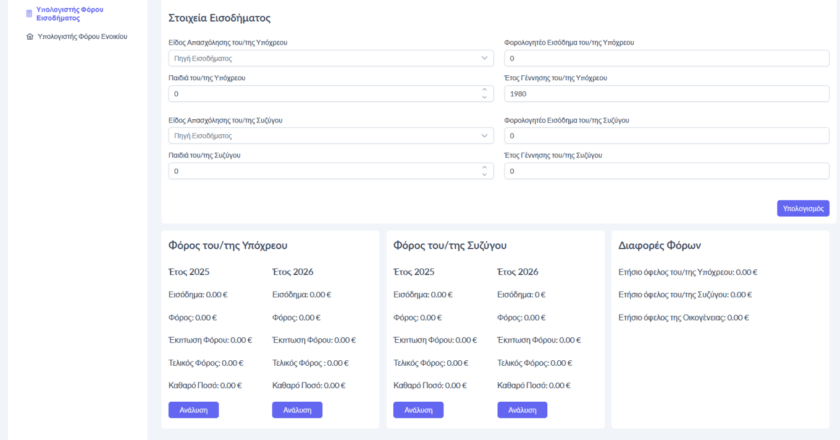Screen dimensions: 840x440
Task: Focus spouse's Έτος Γέννησης field
Action: coord(666,171)
